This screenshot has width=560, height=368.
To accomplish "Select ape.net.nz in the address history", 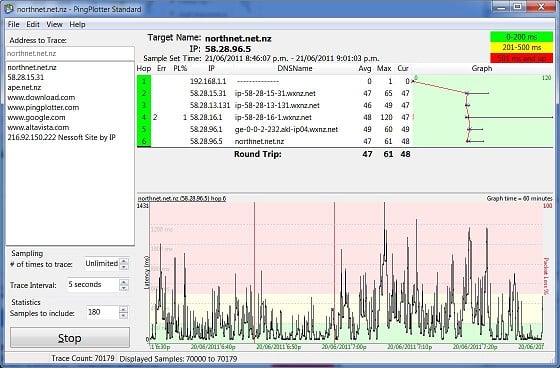I will [x=24, y=88].
